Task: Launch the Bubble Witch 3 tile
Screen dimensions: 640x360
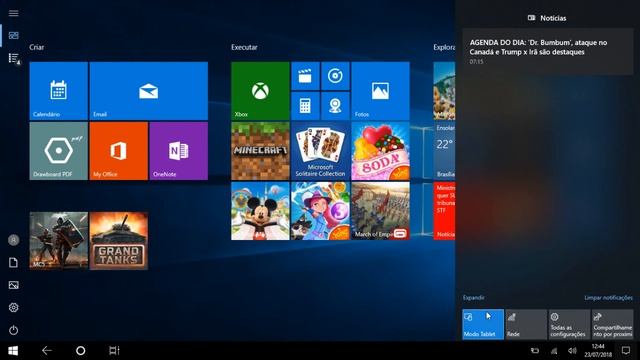Action: tap(320, 211)
